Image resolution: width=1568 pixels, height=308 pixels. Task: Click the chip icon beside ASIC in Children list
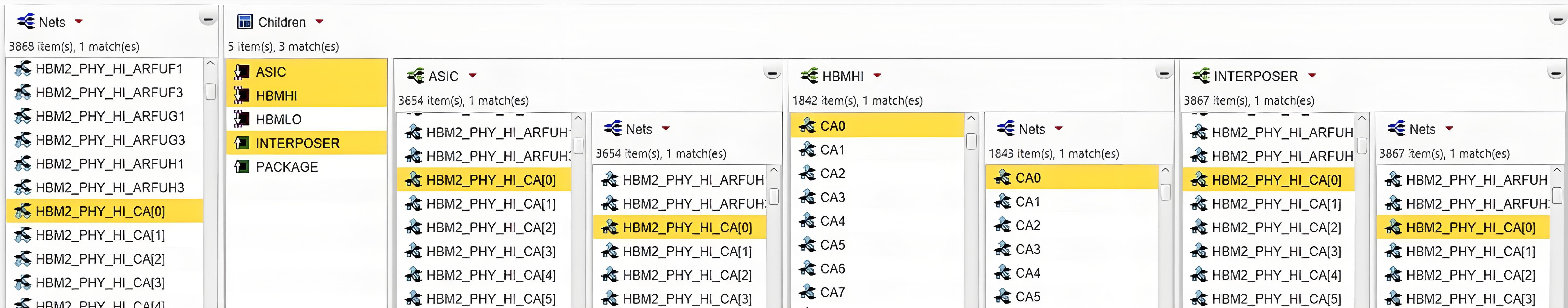[x=242, y=72]
